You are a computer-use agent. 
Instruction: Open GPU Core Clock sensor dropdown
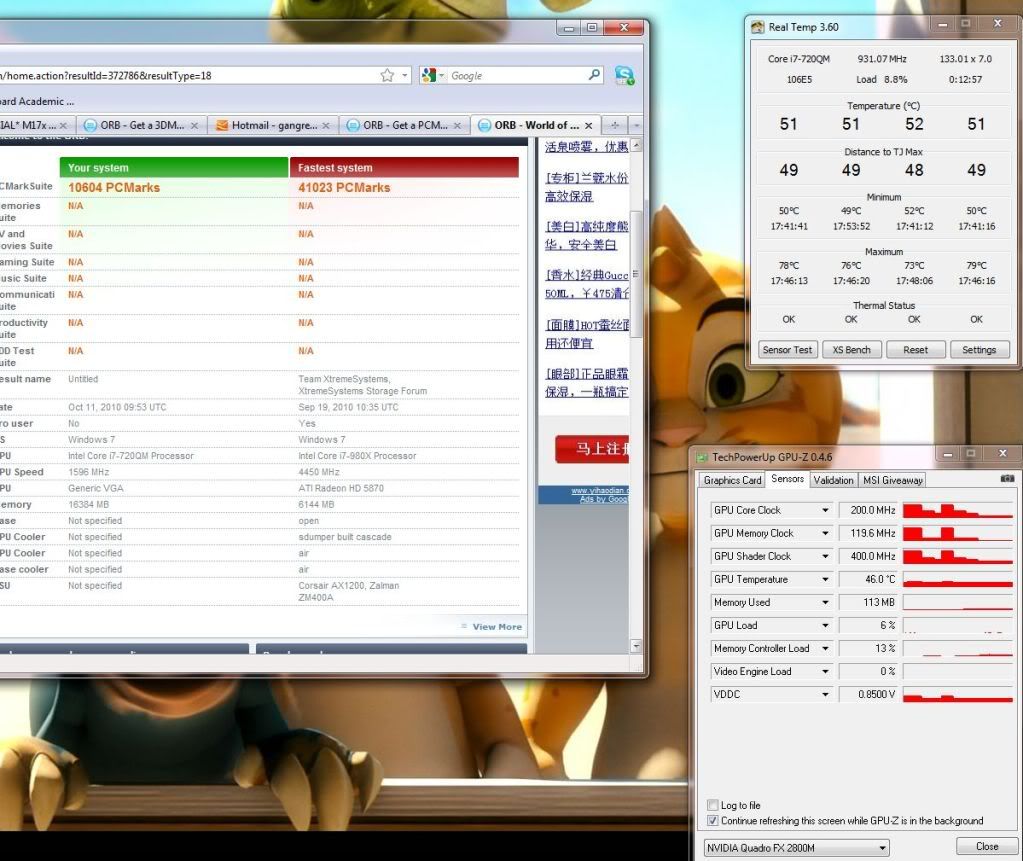pyautogui.click(x=825, y=510)
